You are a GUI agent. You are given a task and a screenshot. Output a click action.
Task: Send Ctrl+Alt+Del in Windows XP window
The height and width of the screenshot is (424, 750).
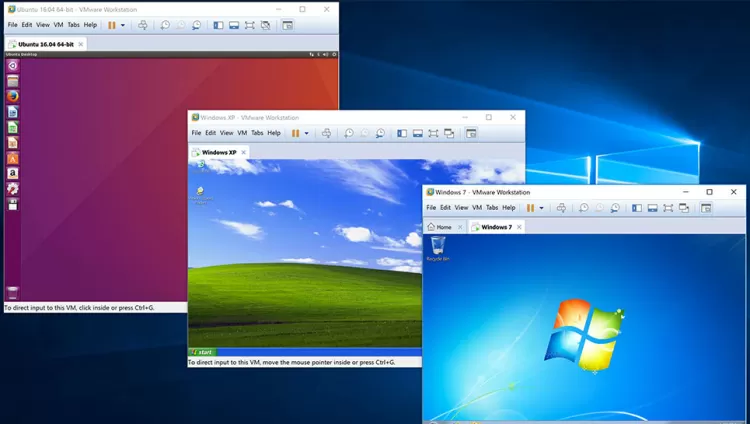click(326, 134)
